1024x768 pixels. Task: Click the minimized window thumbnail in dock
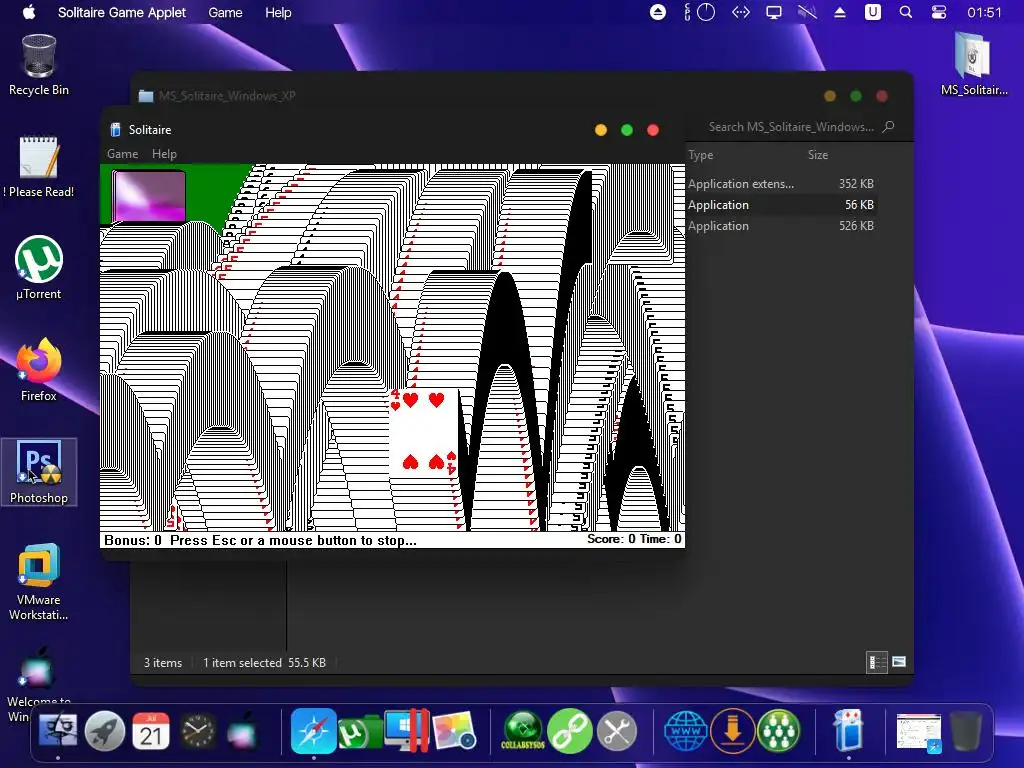click(918, 731)
